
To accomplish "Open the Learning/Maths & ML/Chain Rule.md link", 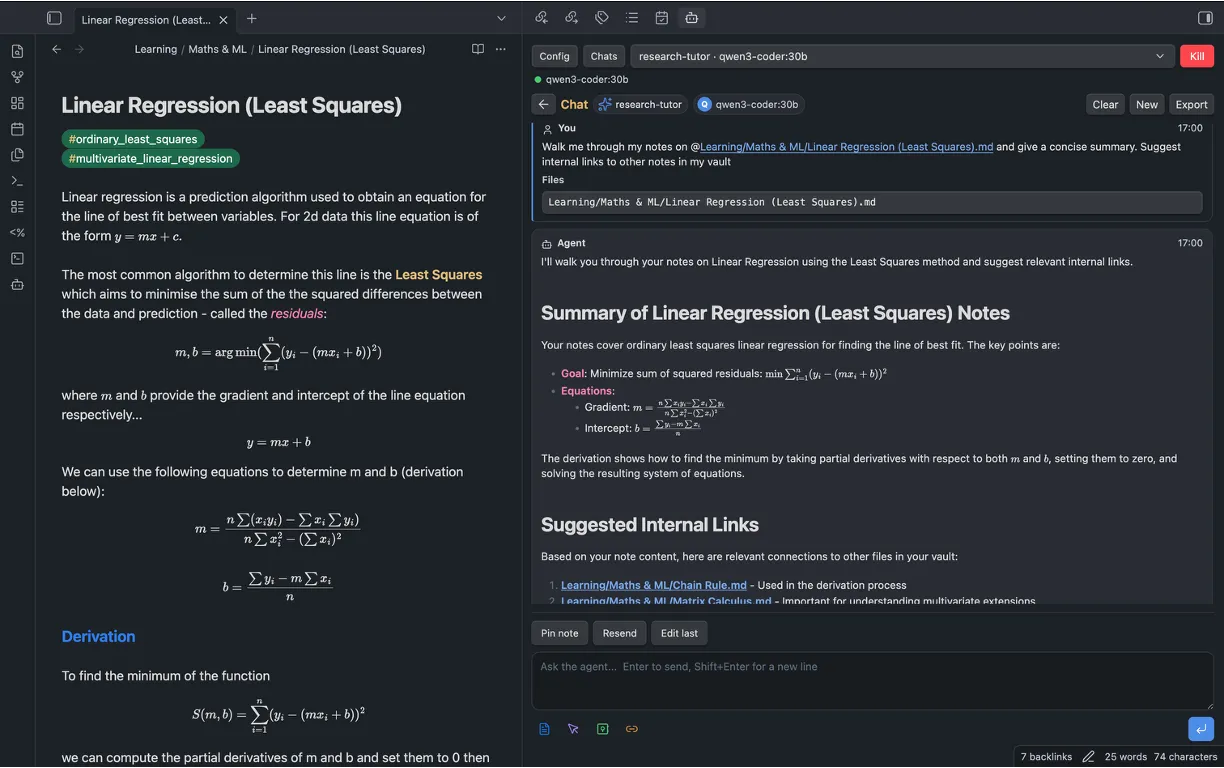I will pos(654,585).
